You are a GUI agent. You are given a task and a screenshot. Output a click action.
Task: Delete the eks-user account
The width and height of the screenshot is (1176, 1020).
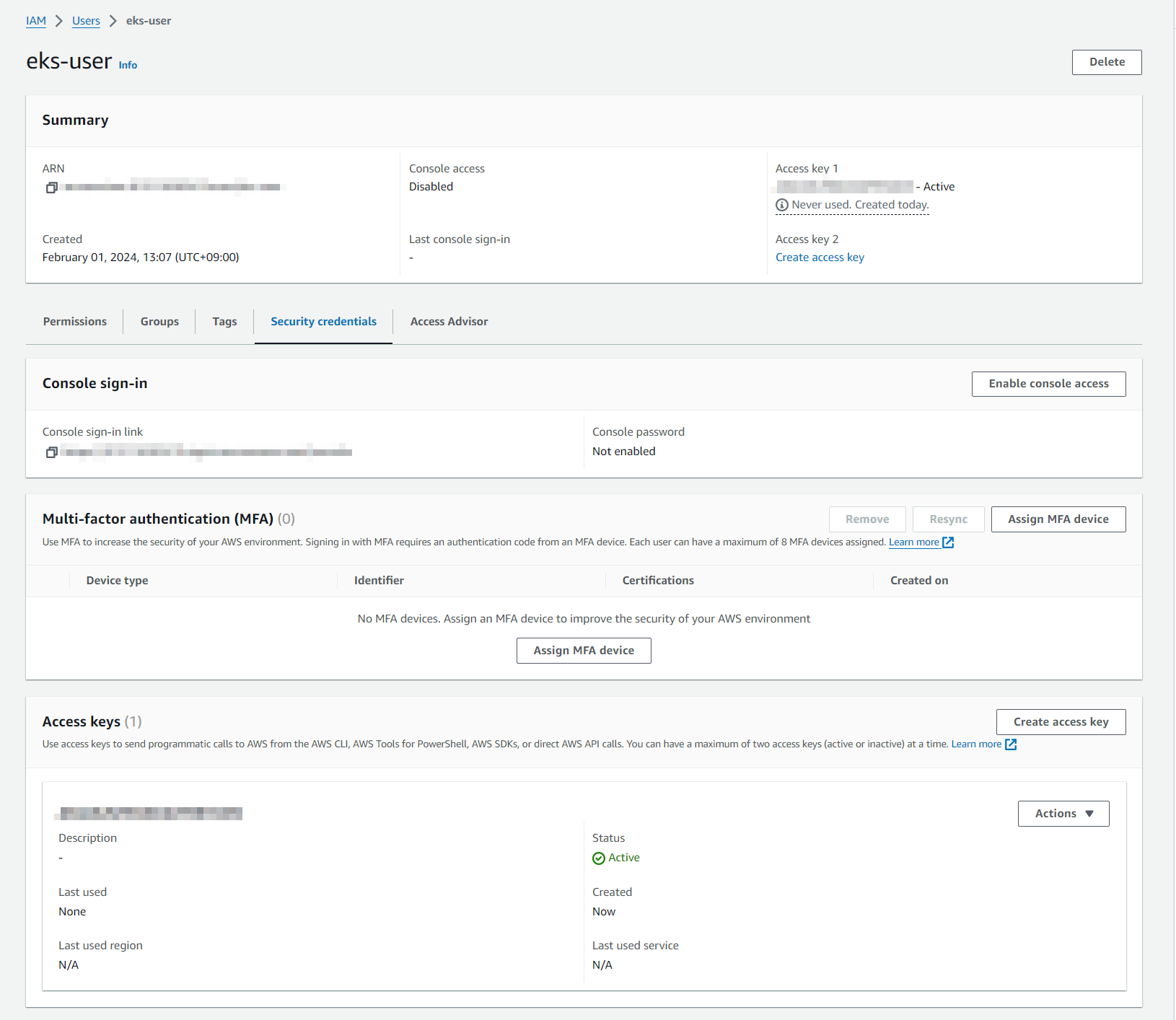coord(1106,63)
